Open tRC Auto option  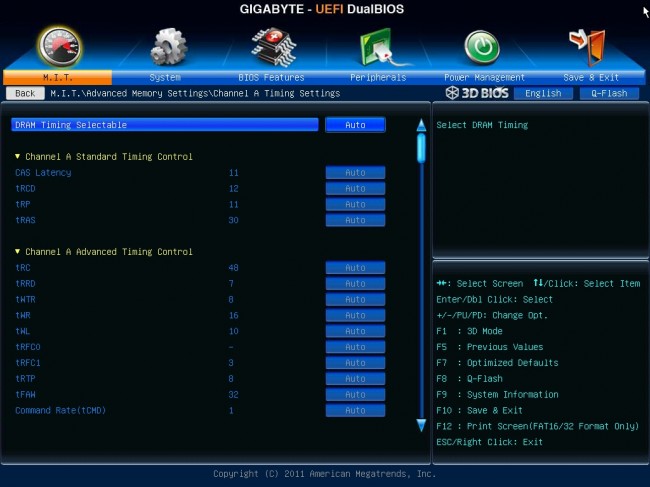pyautogui.click(x=355, y=268)
